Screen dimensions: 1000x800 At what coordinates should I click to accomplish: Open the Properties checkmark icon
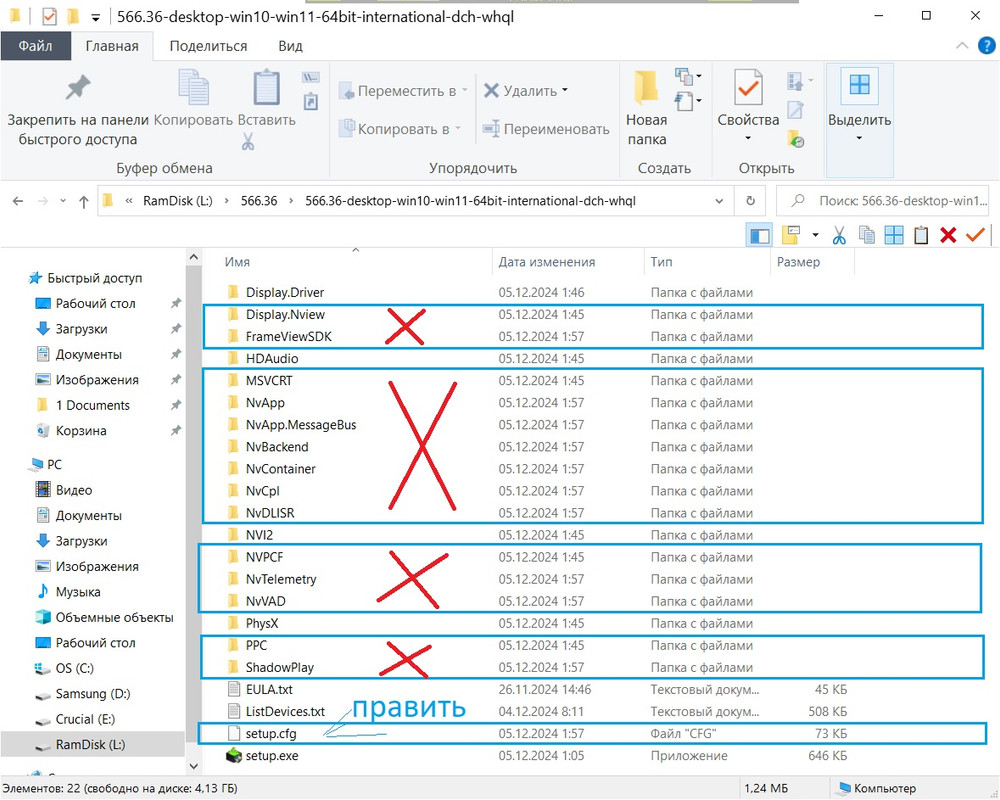pyautogui.click(x=748, y=87)
